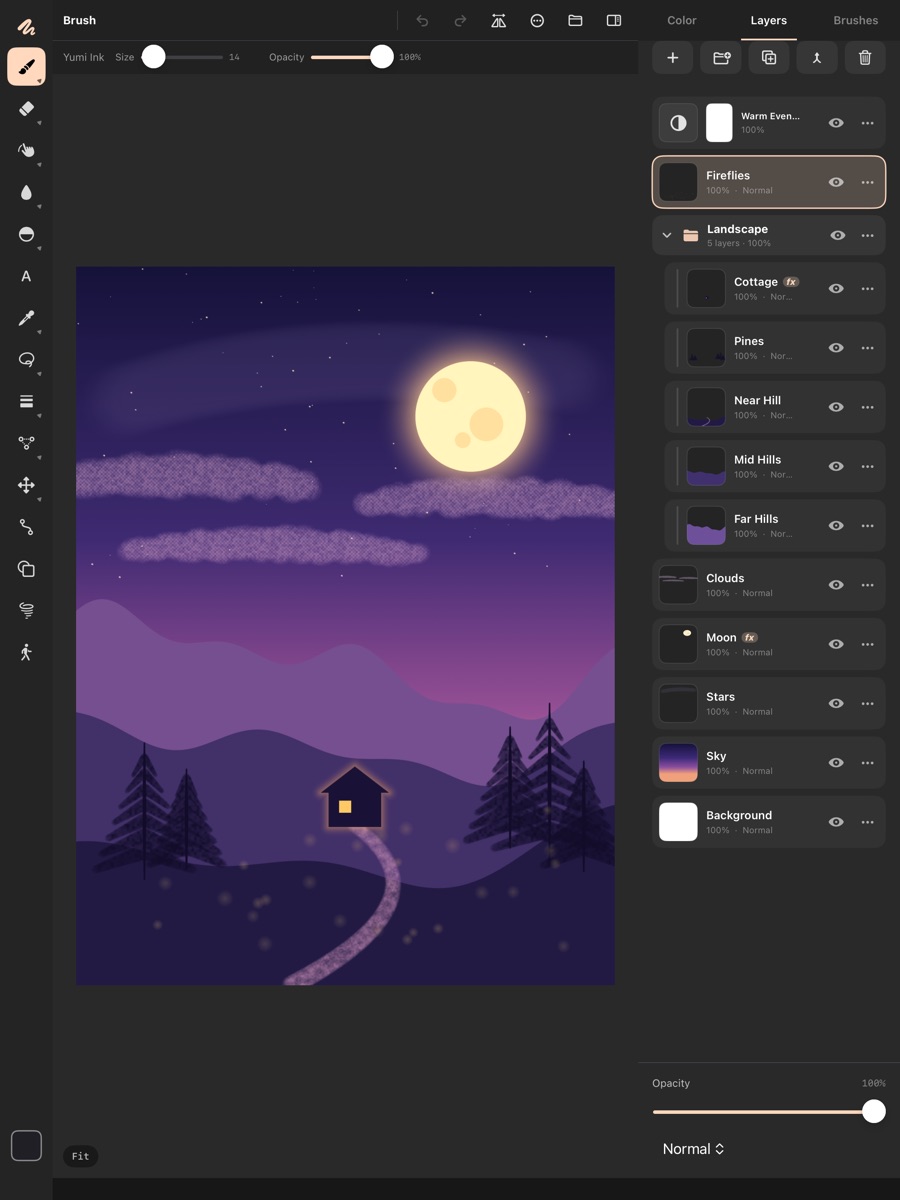Hide the Moon layer

[x=837, y=644]
